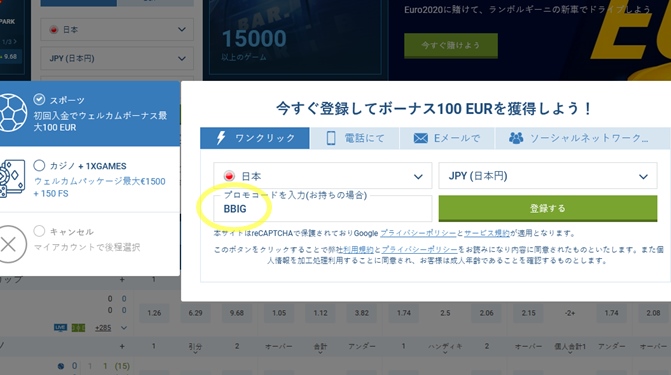Click the promo code field containing BBIG

pos(323,208)
